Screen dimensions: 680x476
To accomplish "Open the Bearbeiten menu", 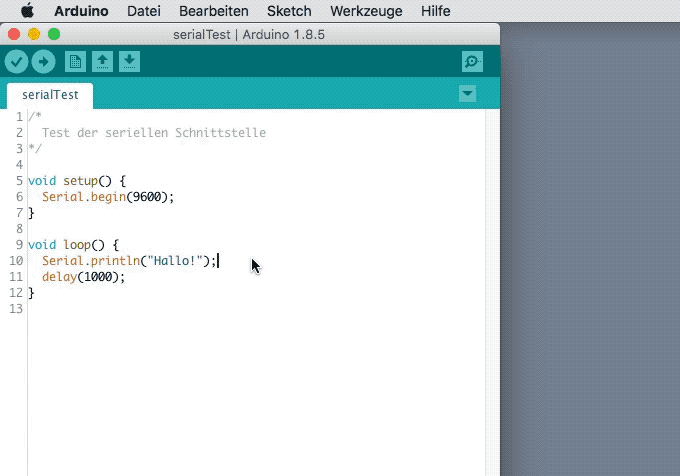I will pyautogui.click(x=213, y=11).
